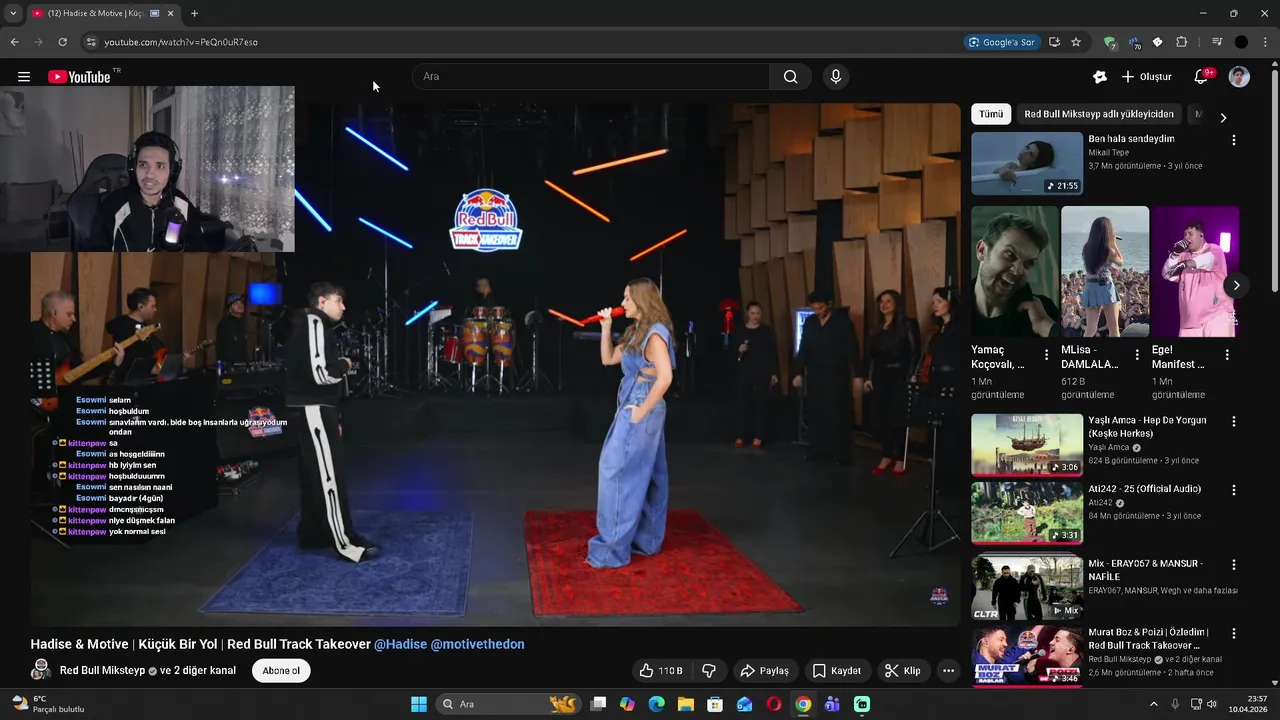1280x720 pixels.
Task: Open the @motivethedon channel link
Action: click(x=477, y=644)
